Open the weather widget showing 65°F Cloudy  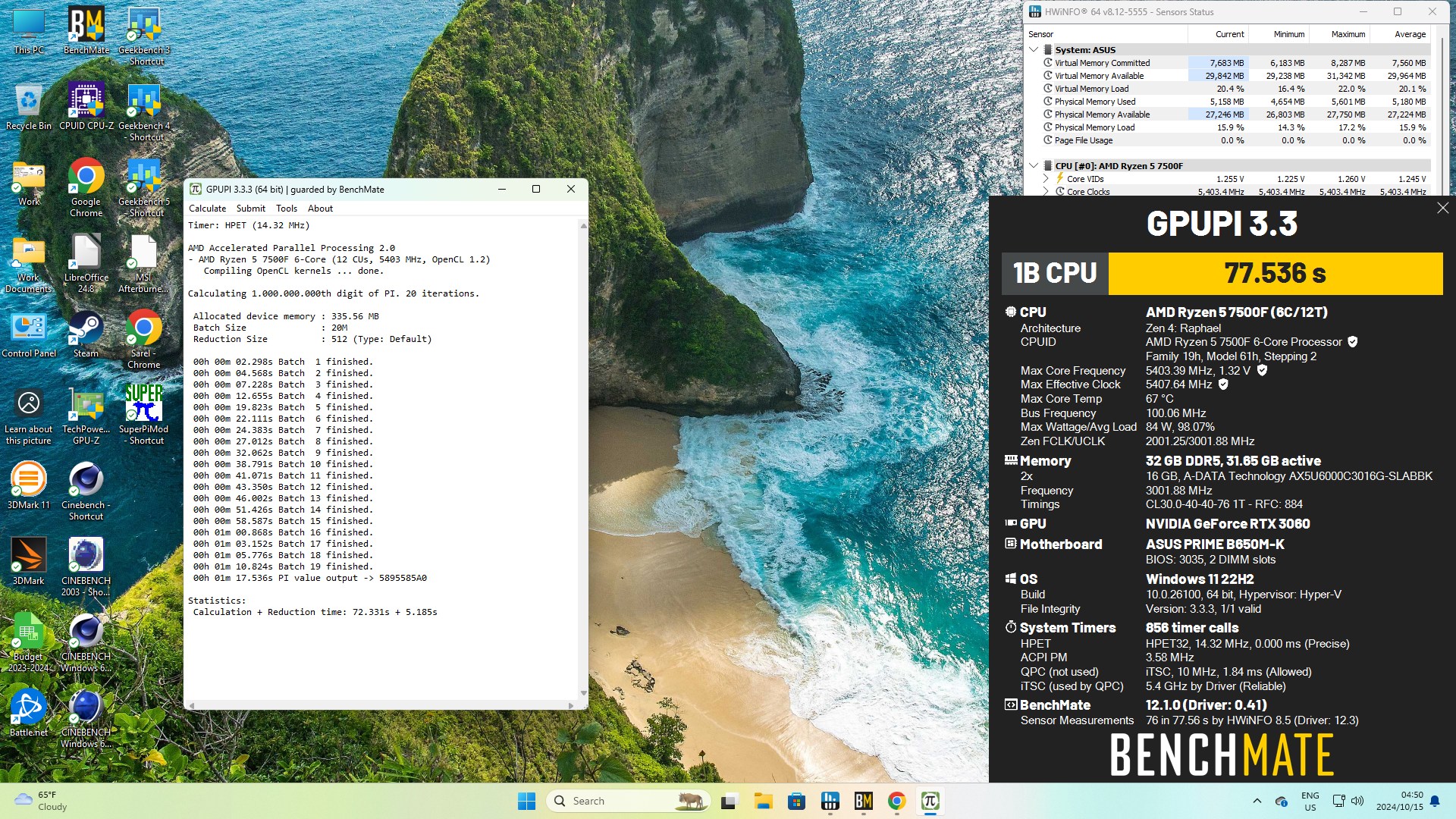[42, 801]
